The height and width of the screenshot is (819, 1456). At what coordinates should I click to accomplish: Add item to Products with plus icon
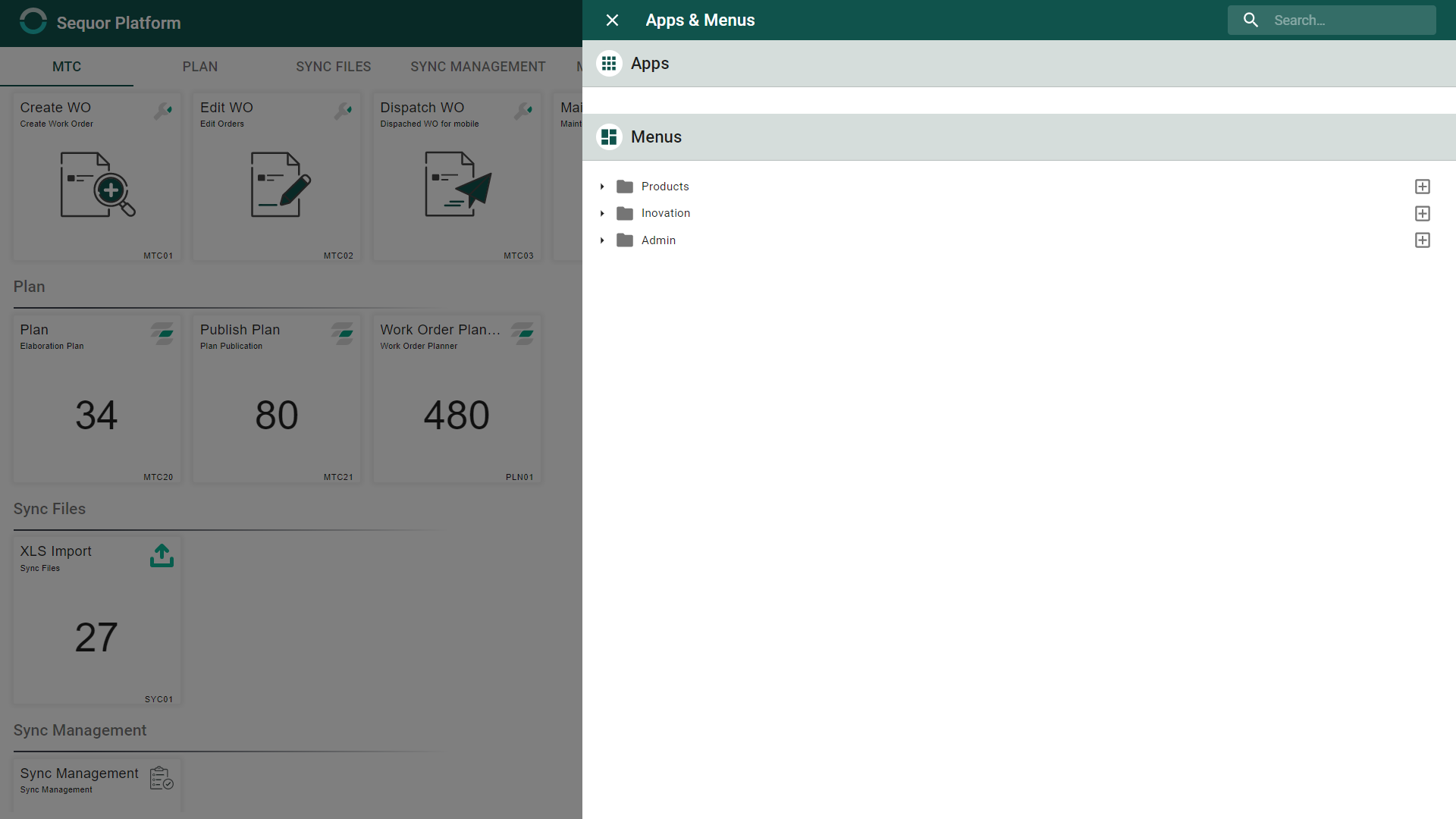1423,187
